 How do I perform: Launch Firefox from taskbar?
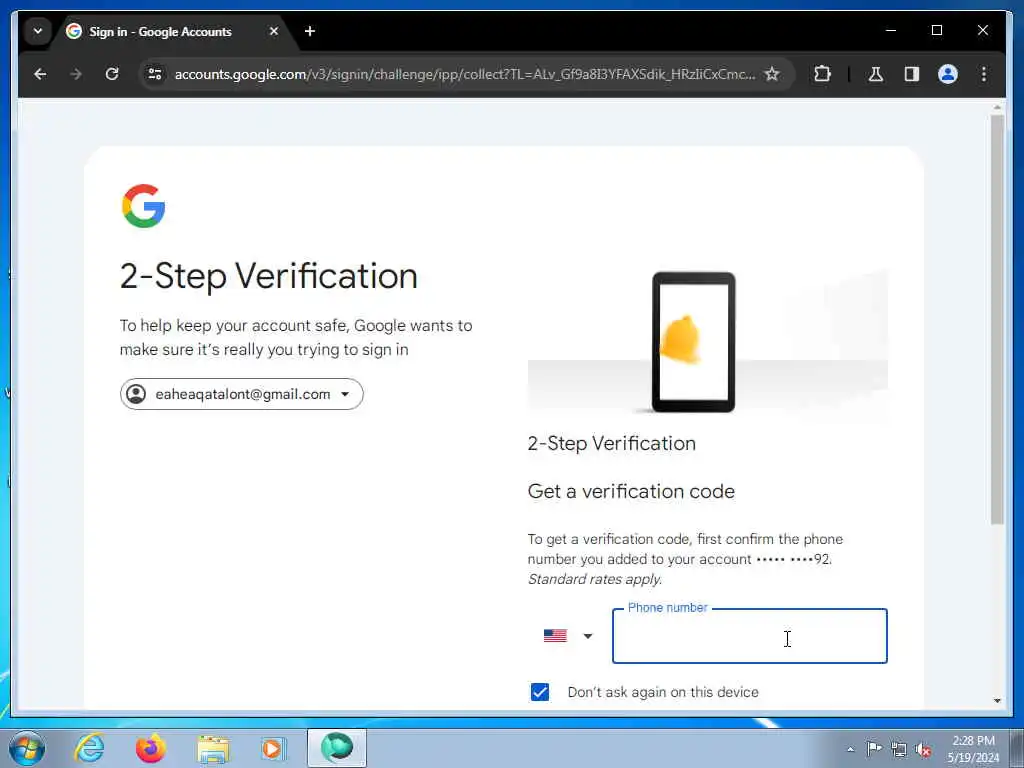point(151,748)
